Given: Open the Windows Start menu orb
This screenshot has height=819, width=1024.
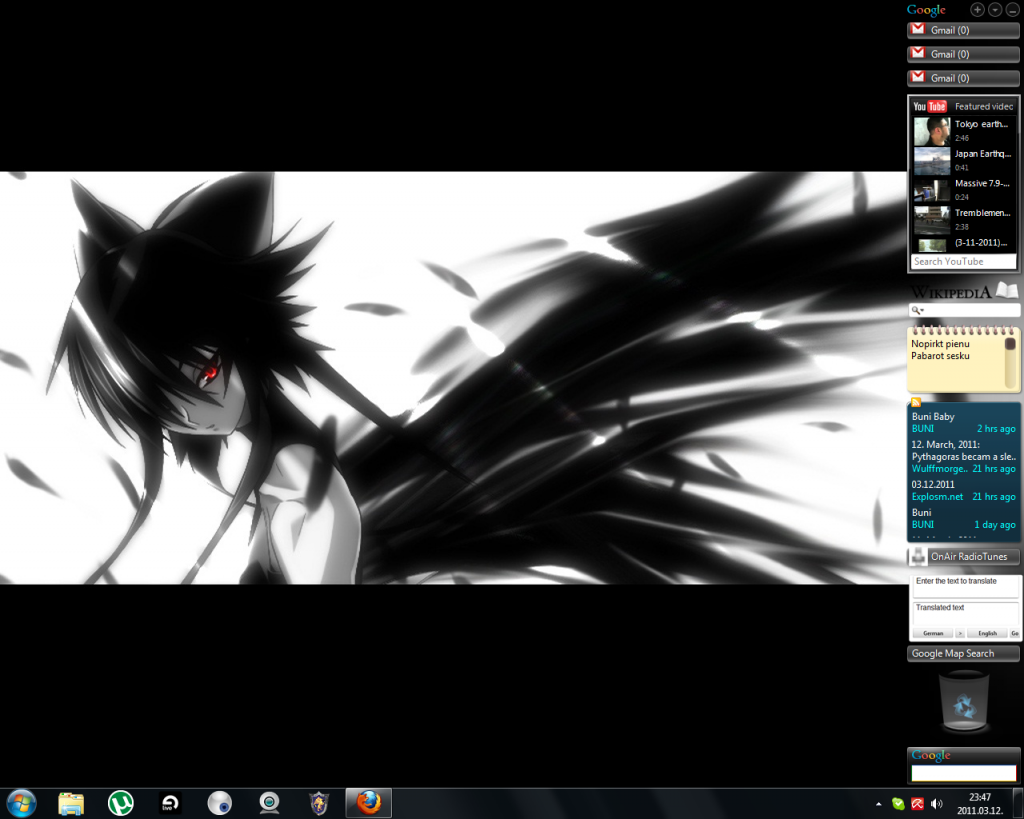Looking at the screenshot, I should (21, 803).
